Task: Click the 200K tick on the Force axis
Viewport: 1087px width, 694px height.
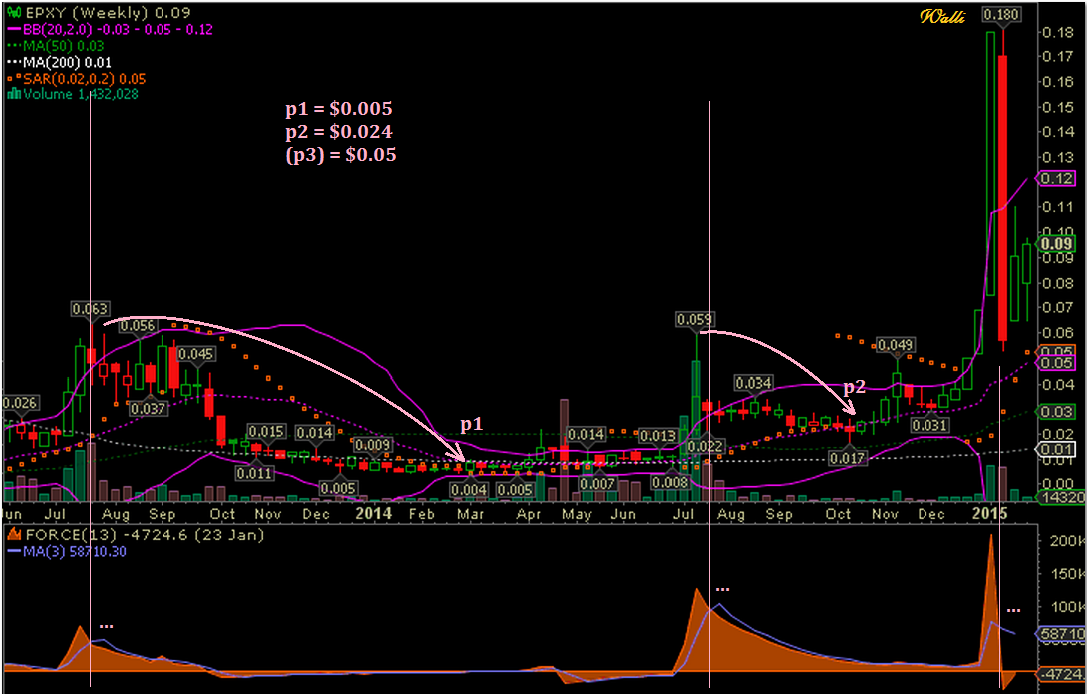Action: 1068,541
